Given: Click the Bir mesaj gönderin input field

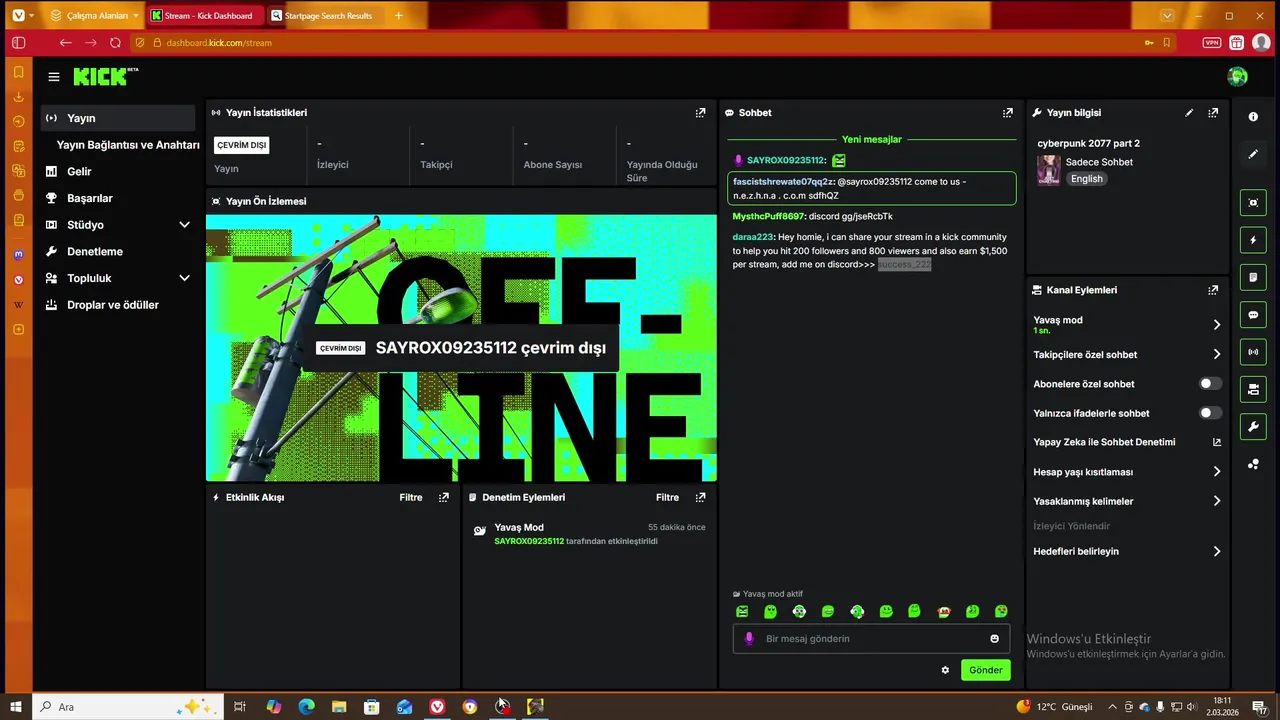Looking at the screenshot, I should click(870, 639).
